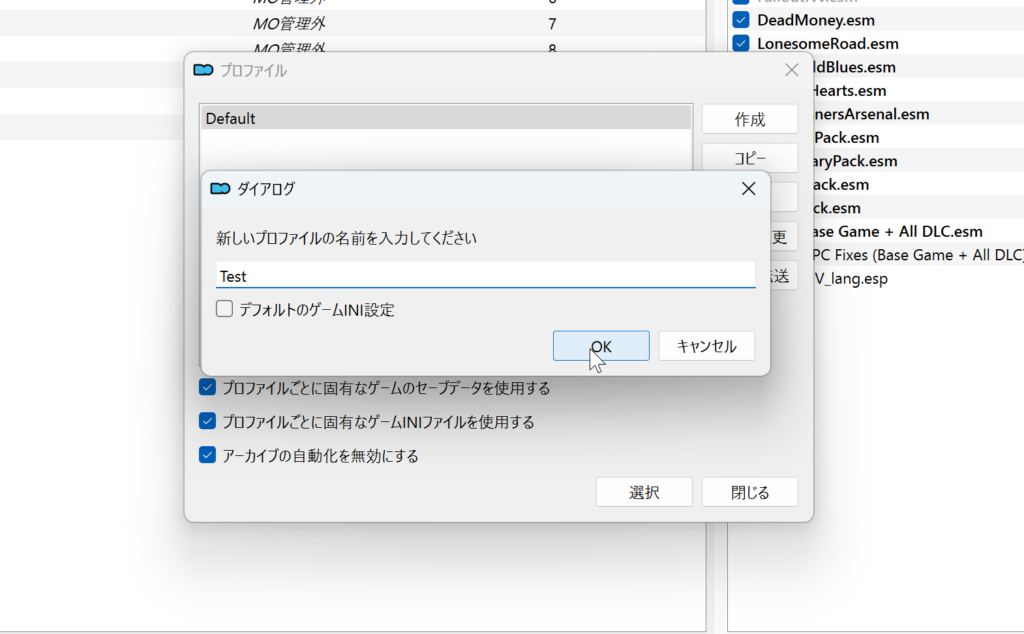Toggle profile-specific save data checkbox
Viewport: 1024px width, 634px height.
208,388
